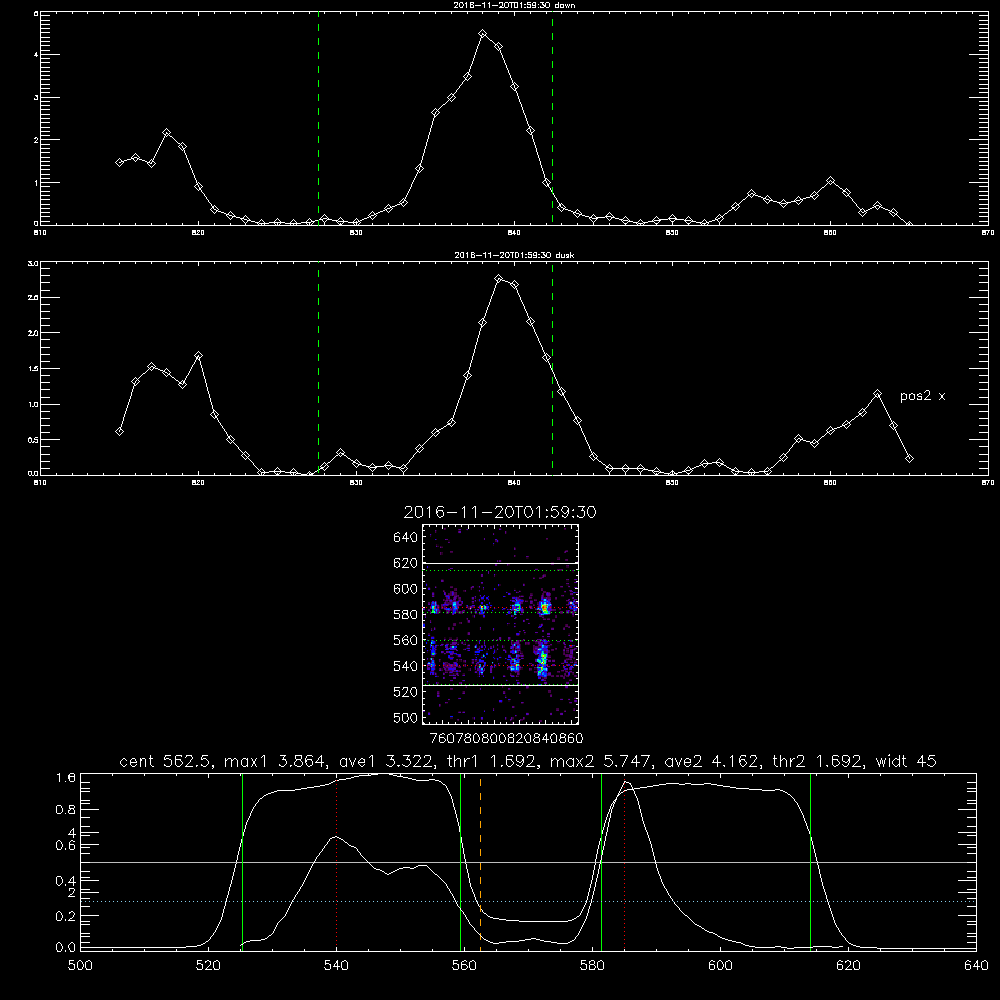
Task: Click the orange dashed center line in bottom plot
Action: [x=480, y=862]
